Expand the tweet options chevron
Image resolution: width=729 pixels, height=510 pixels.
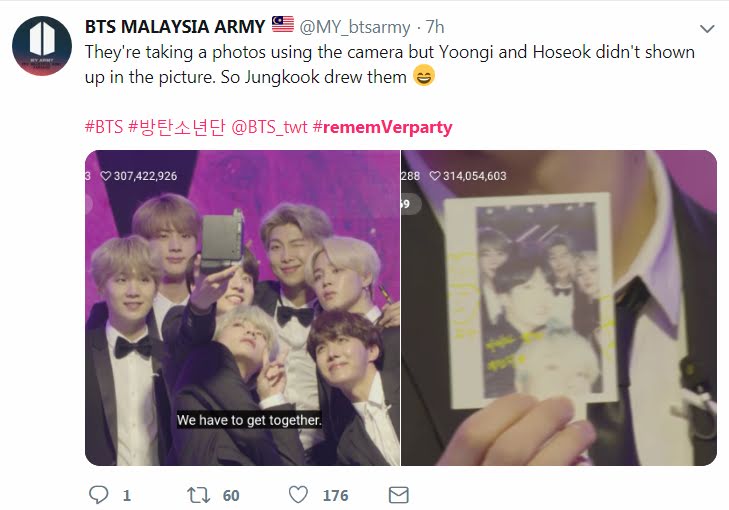click(707, 29)
